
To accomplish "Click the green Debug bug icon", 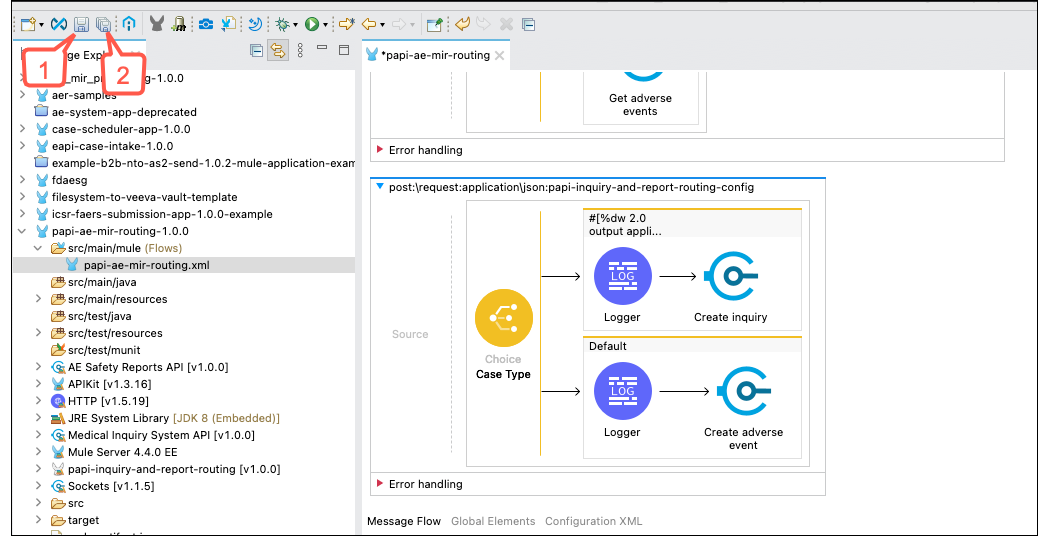I will point(283,24).
